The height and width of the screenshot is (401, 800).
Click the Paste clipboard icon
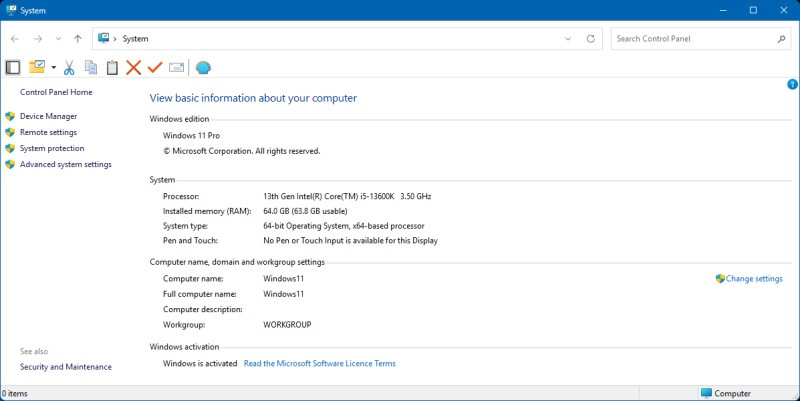point(112,67)
